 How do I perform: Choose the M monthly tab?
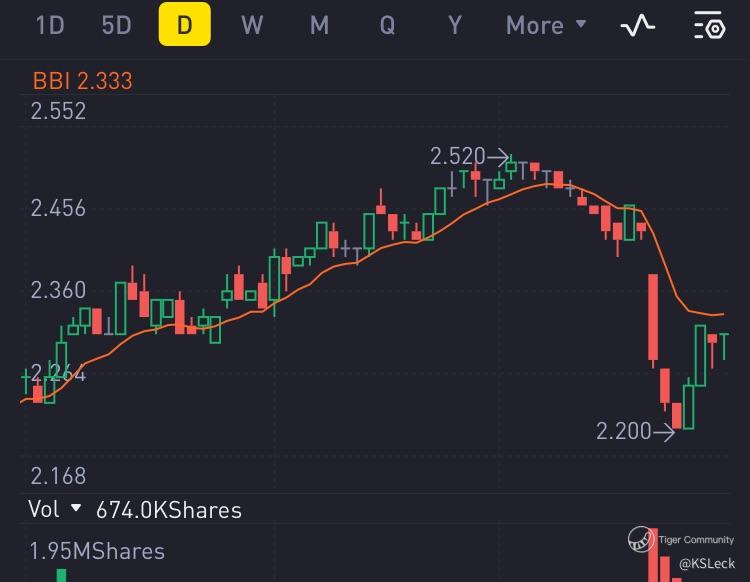(x=319, y=26)
